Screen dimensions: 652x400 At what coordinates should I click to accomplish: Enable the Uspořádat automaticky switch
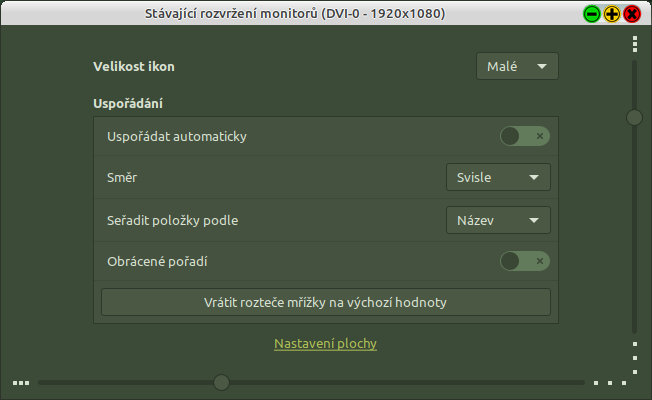tap(525, 136)
